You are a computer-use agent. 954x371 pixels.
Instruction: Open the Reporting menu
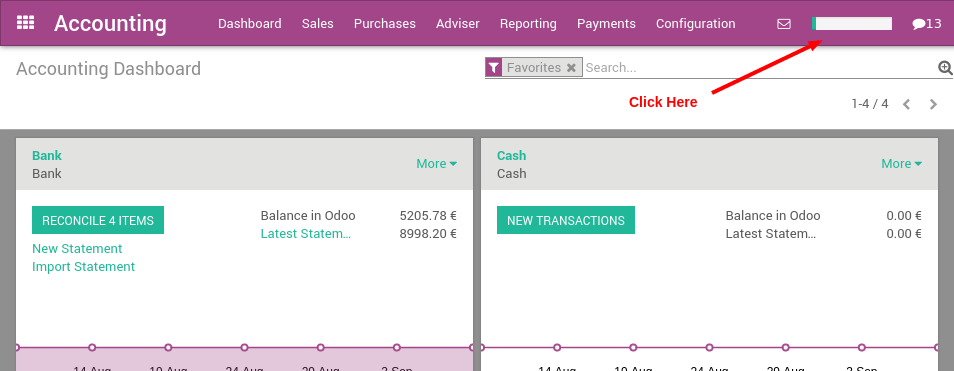[x=528, y=24]
